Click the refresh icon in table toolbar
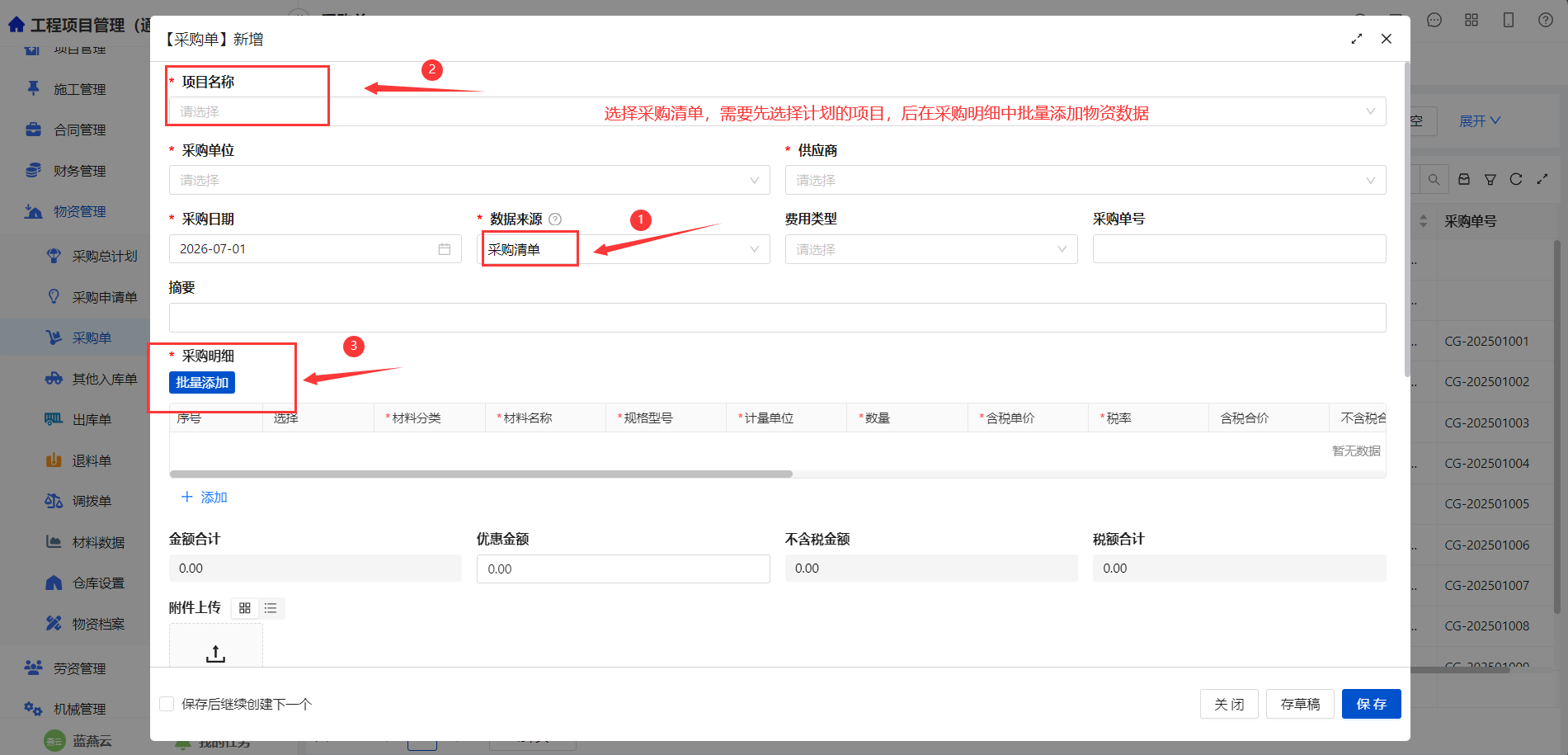1568x755 pixels. tap(1516, 179)
